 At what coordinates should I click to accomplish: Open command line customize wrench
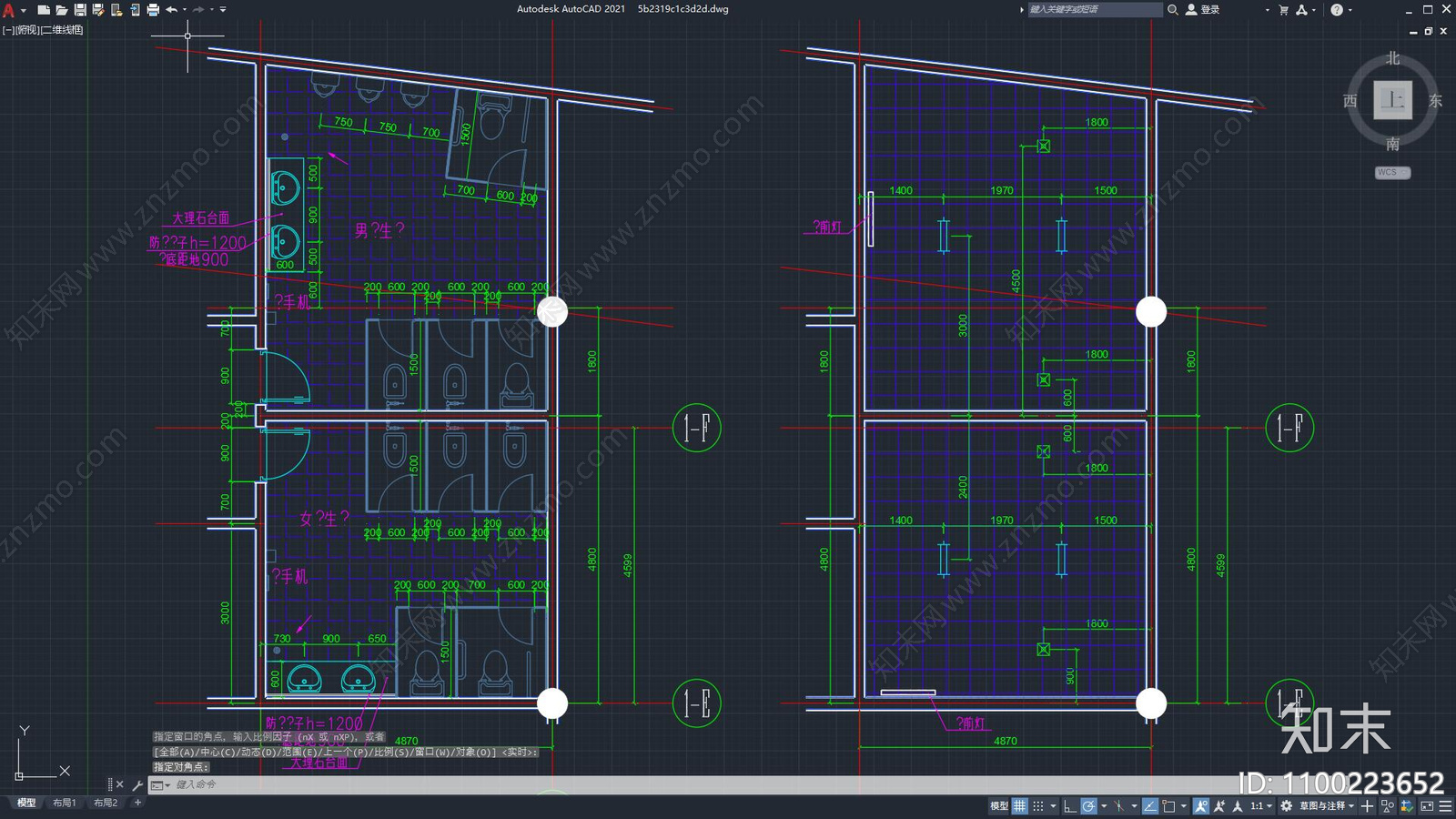click(x=137, y=784)
